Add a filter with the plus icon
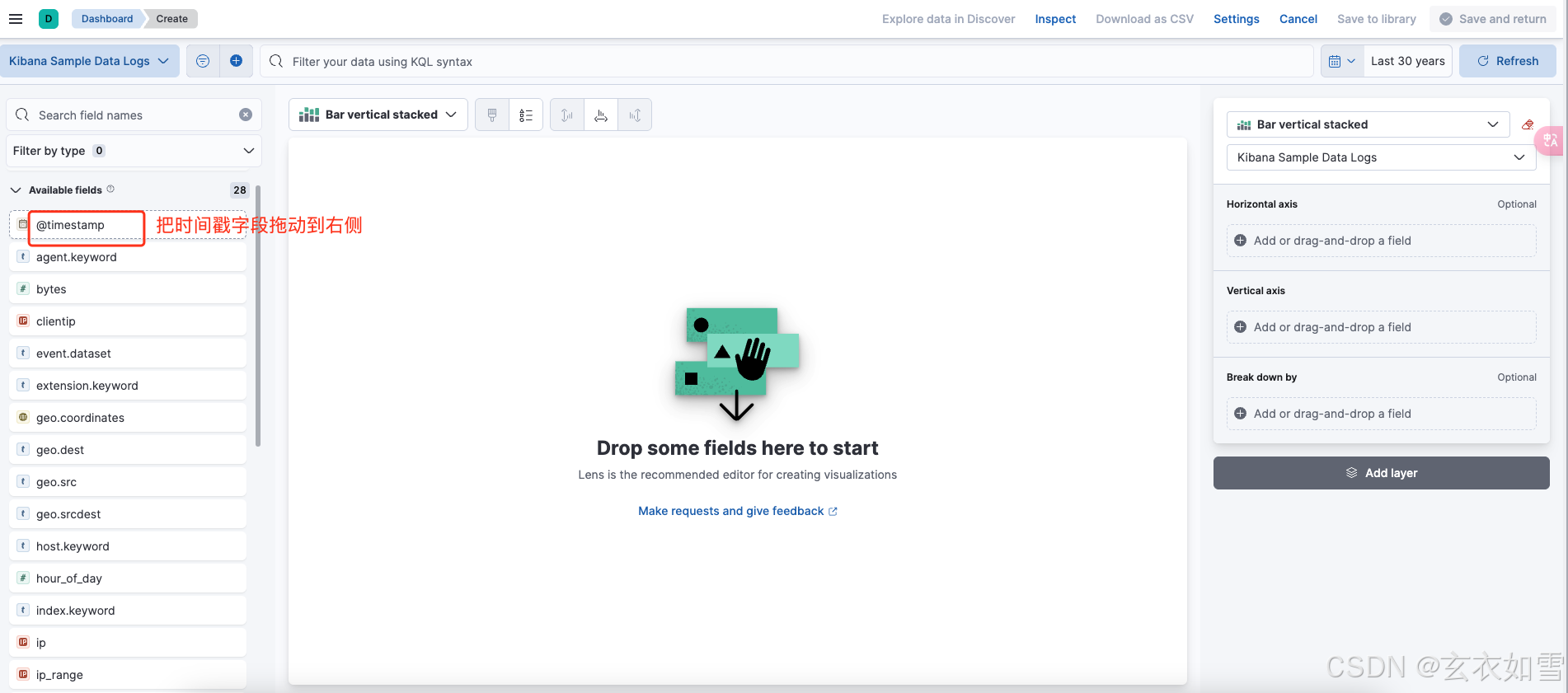The height and width of the screenshot is (693, 1568). [236, 61]
